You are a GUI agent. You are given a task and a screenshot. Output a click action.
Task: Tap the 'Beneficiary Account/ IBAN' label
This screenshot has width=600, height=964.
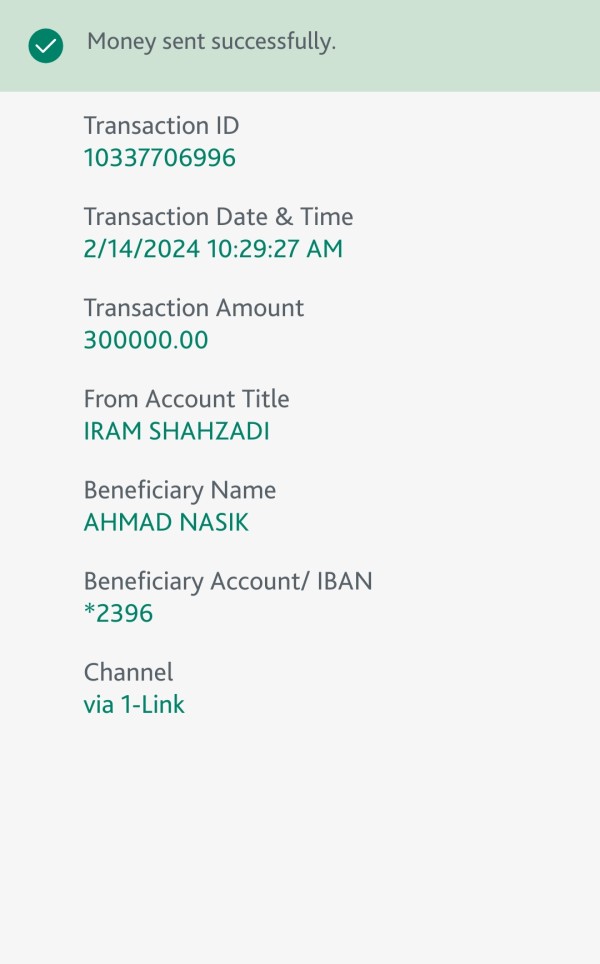point(227,582)
